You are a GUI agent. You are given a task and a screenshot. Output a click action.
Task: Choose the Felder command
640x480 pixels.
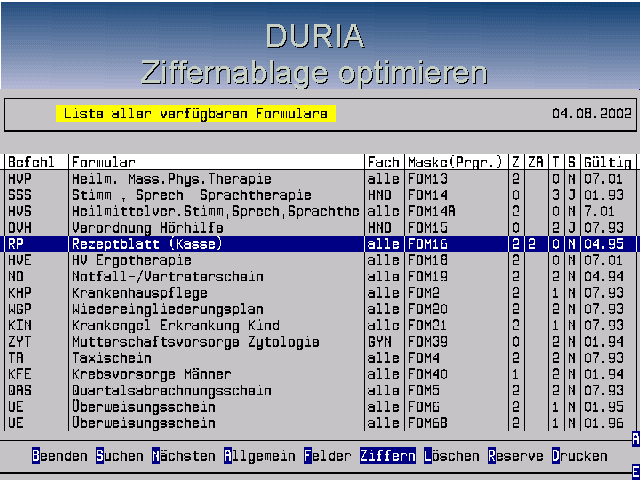[327, 456]
